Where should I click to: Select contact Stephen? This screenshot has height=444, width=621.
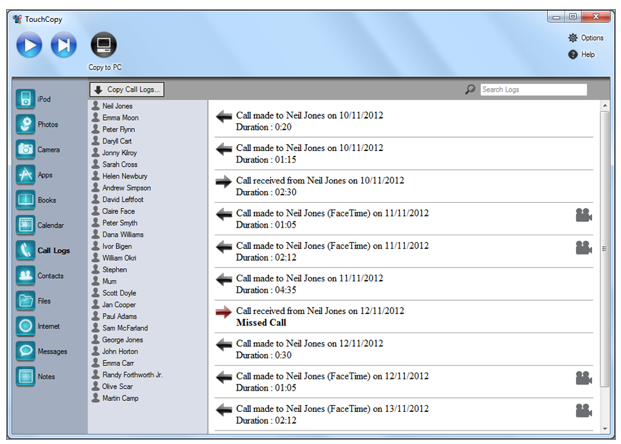[109, 269]
